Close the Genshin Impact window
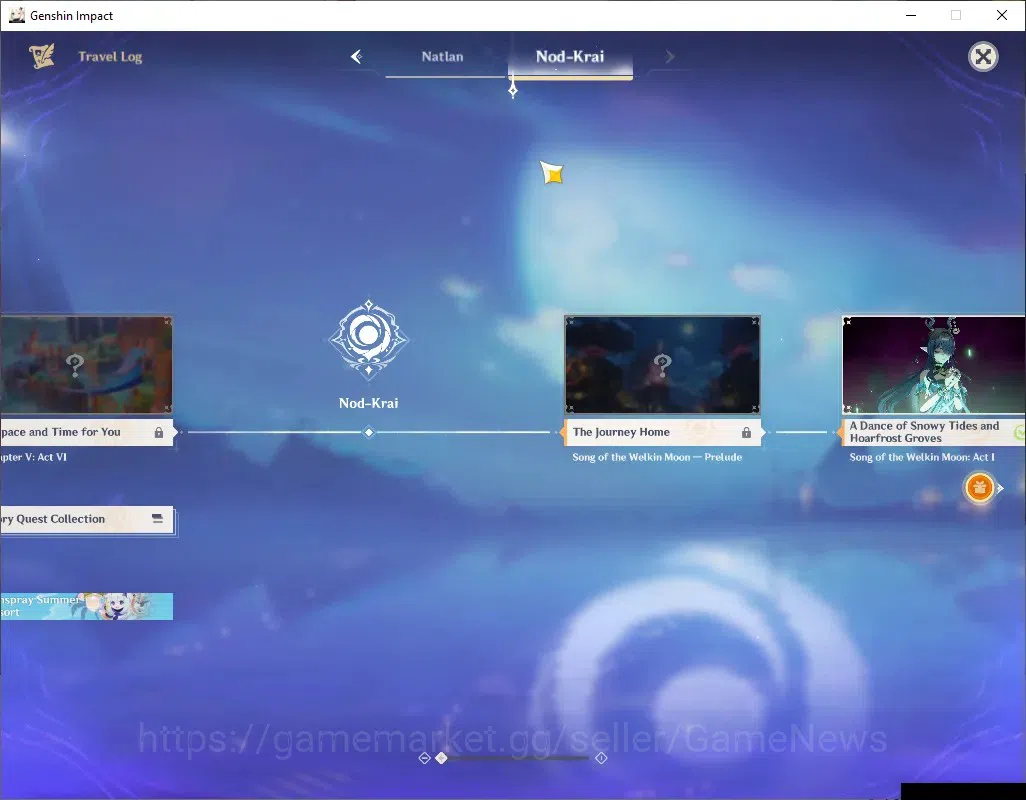Screen dimensions: 1026x800 (1001, 15)
